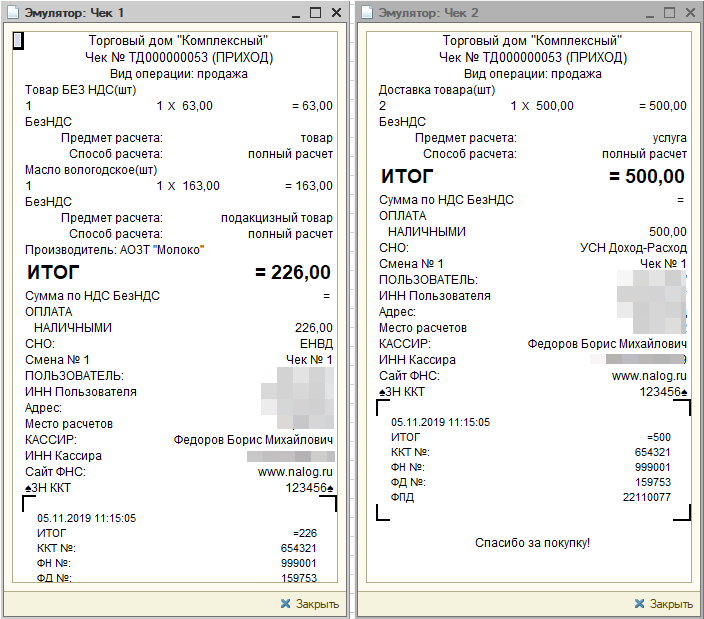
Task: Click 'Вид операции: продажа' in Чек 2
Action: tap(532, 74)
